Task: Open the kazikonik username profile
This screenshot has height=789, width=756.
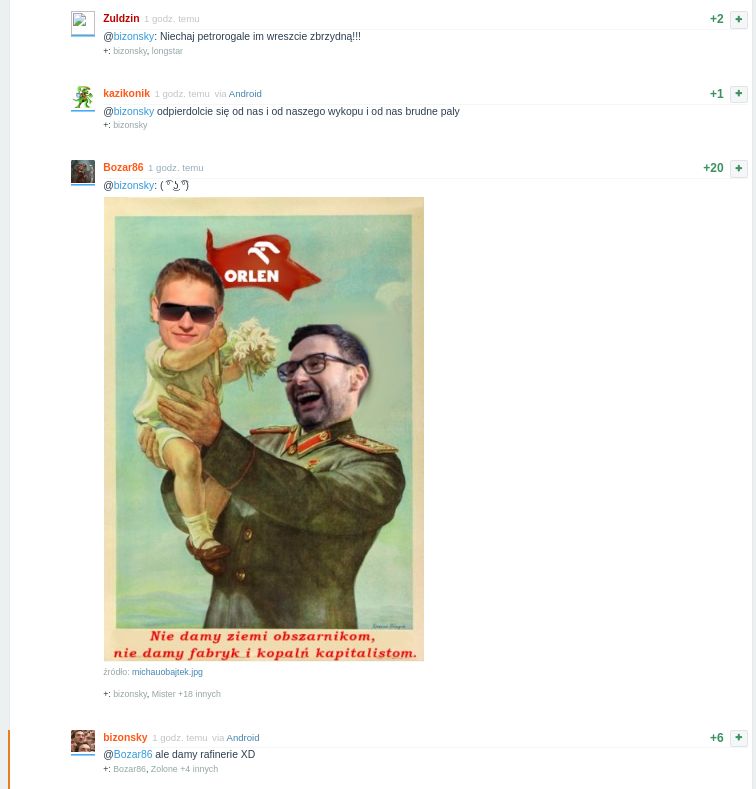Action: pos(126,93)
